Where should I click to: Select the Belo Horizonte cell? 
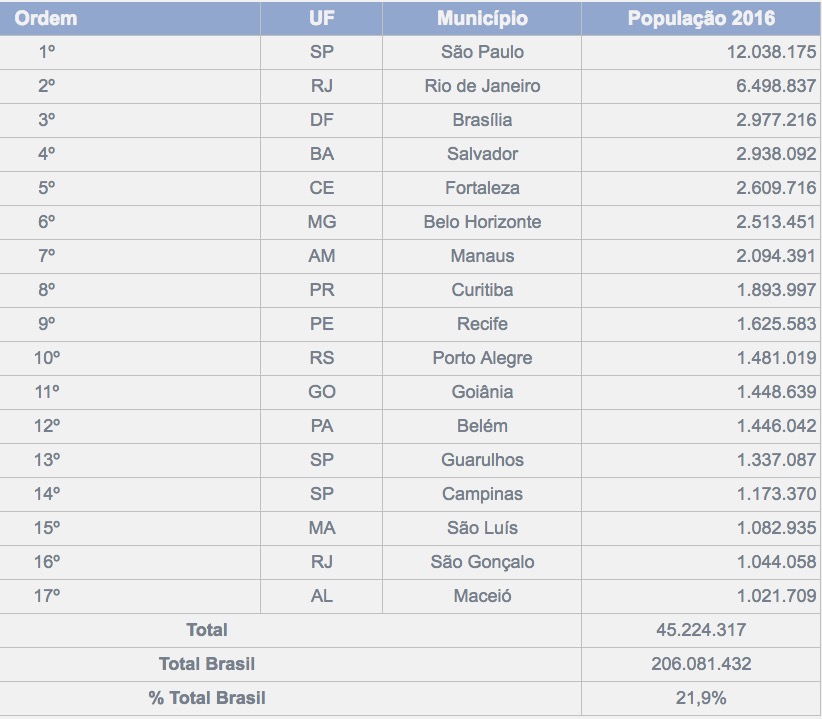click(x=482, y=222)
